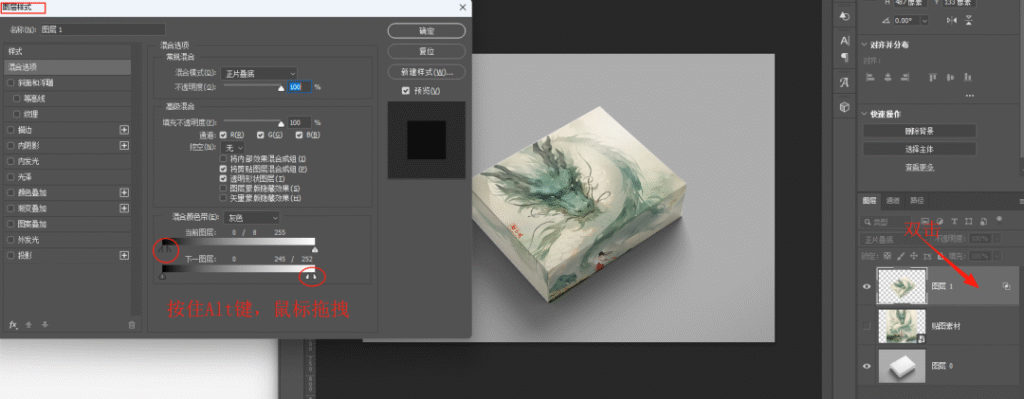Add another 内阴影 (Inner Shadow) effect via plus icon
This screenshot has height=399, width=1024.
point(124,146)
